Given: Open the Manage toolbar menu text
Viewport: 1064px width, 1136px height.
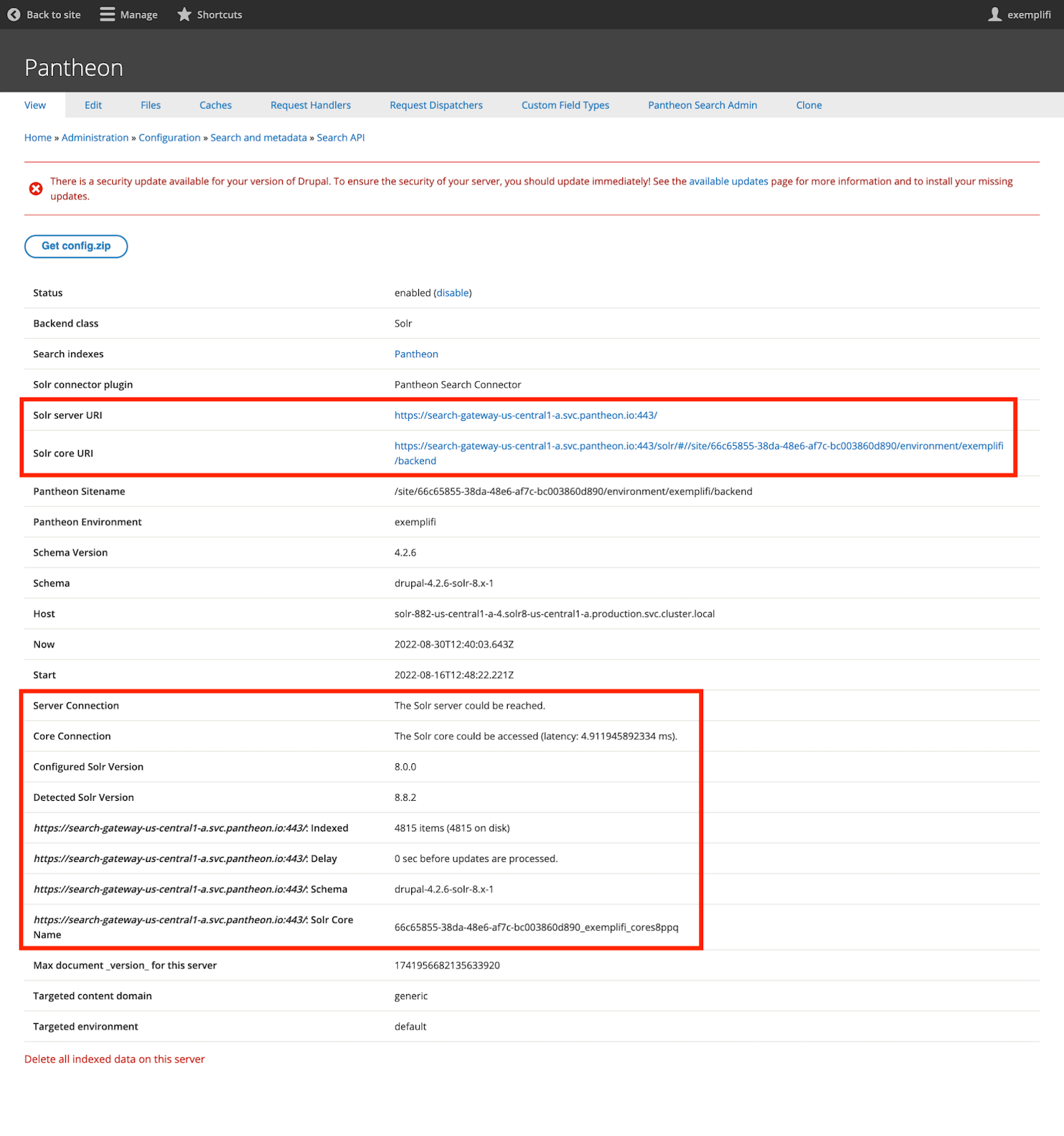Looking at the screenshot, I should click(x=139, y=14).
